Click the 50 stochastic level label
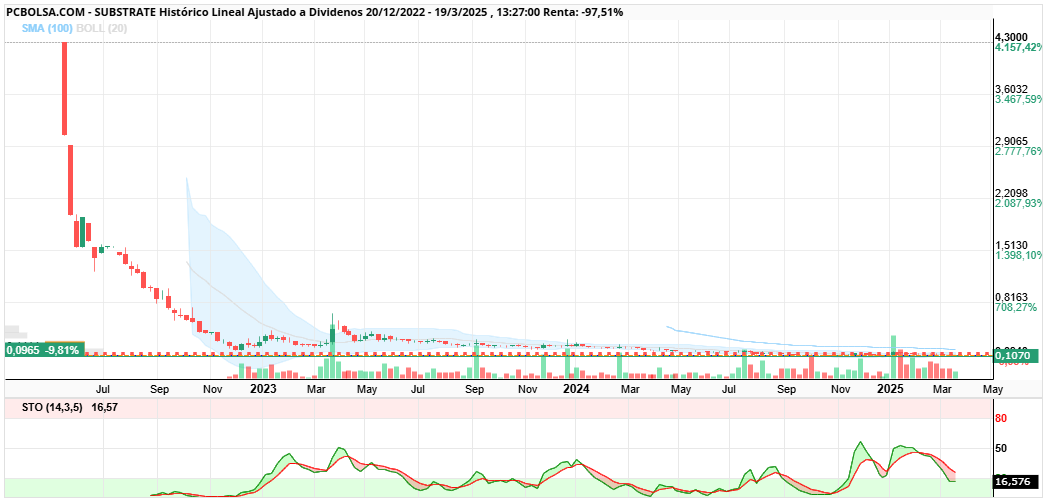1047x502 pixels. point(1001,448)
